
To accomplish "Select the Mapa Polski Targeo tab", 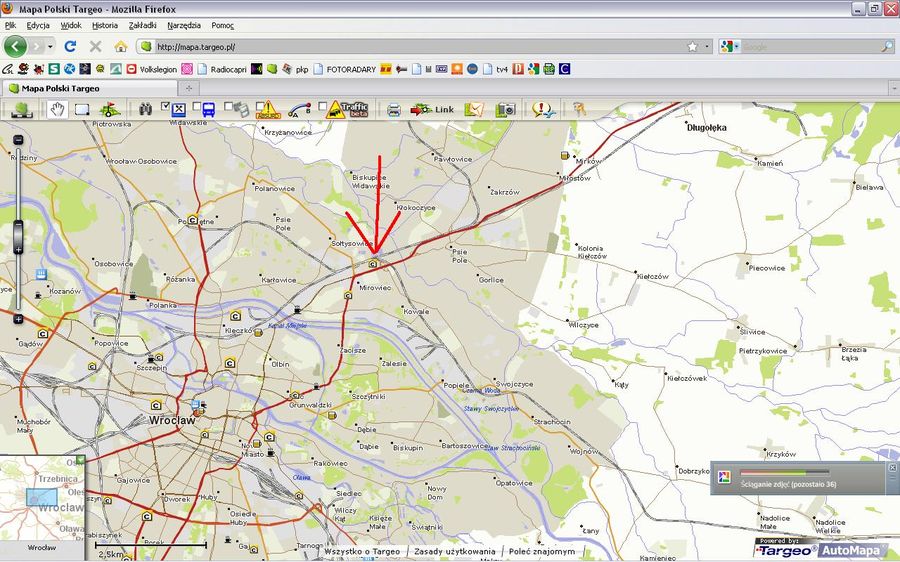I will (x=90, y=88).
